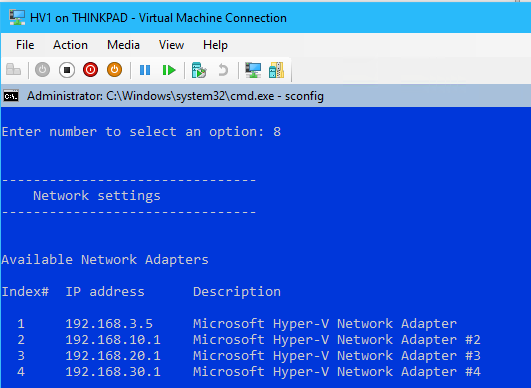Open the File menu
Image resolution: width=531 pixels, height=388 pixels.
(x=25, y=45)
